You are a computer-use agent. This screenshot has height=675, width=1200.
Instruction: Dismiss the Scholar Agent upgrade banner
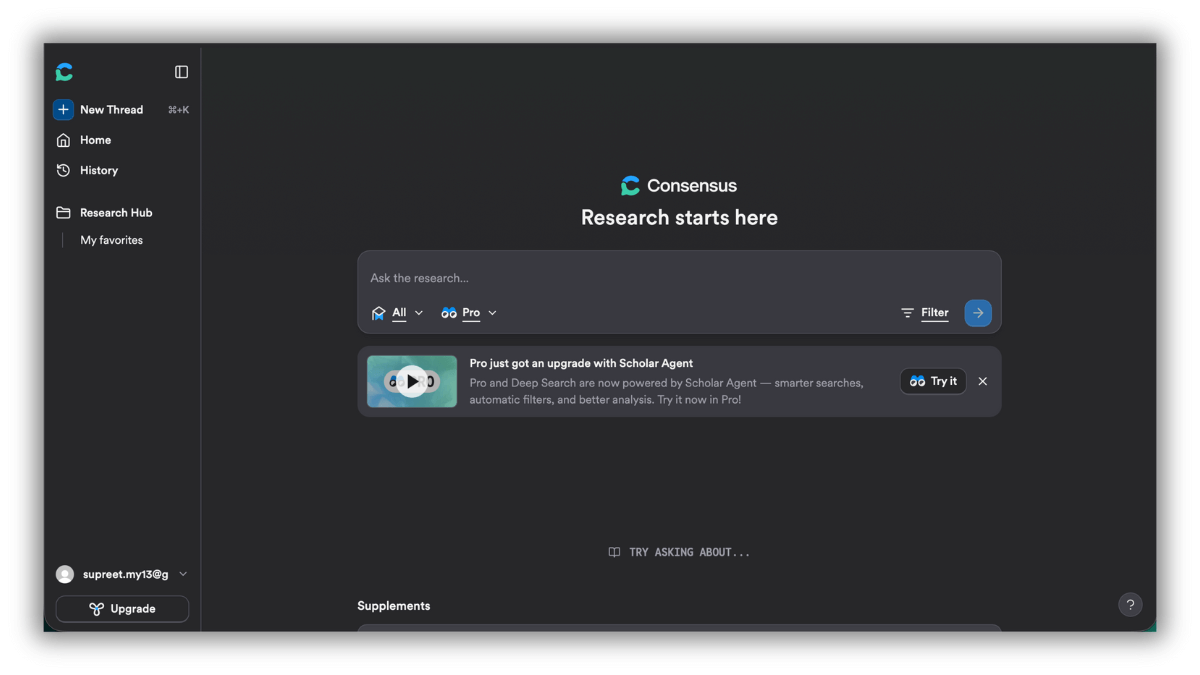pos(983,381)
